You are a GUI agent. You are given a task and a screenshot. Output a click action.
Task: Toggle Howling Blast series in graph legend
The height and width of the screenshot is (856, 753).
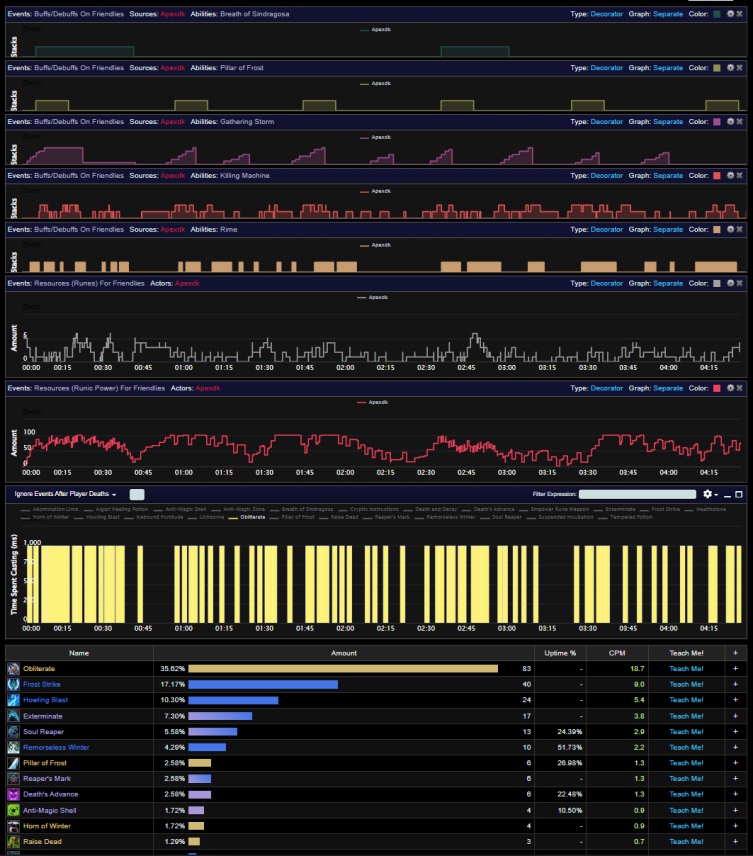point(97,517)
